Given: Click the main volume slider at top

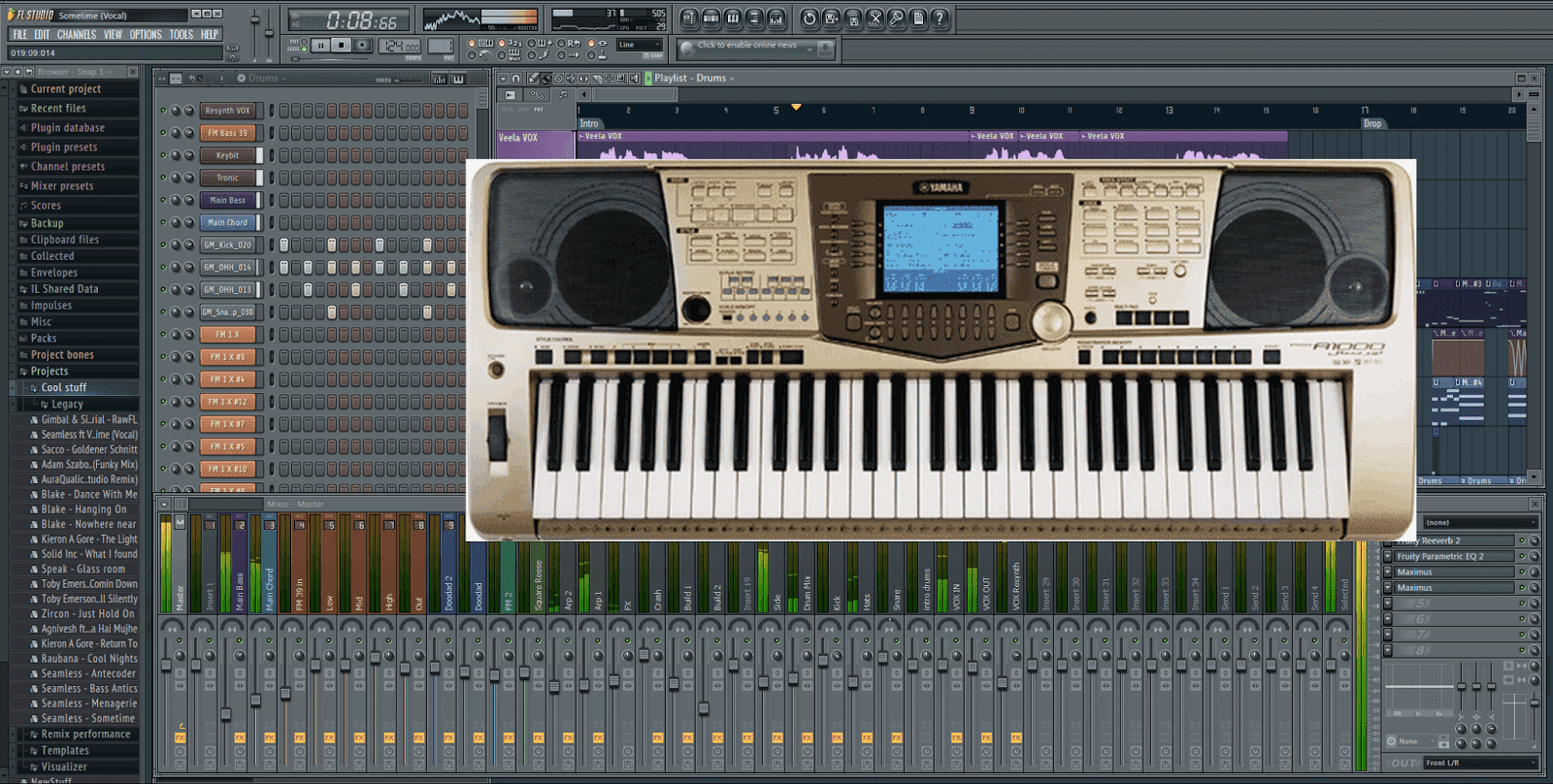Looking at the screenshot, I should (255, 21).
